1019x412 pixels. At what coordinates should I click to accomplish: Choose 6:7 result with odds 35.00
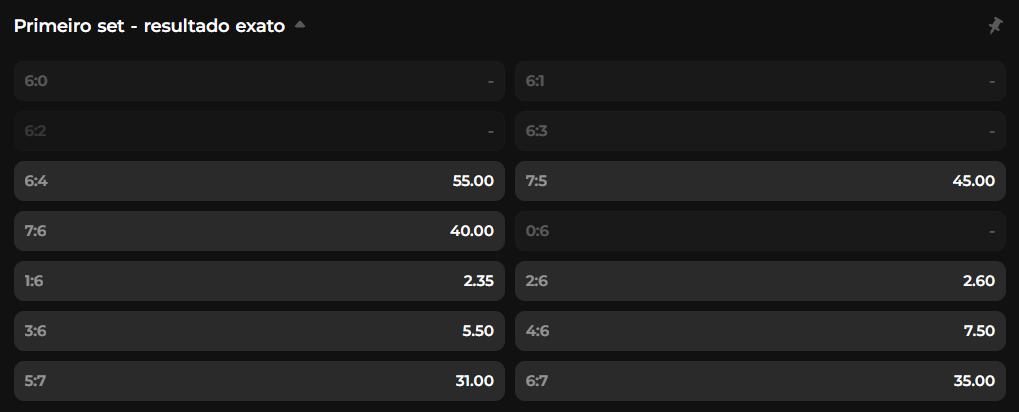pos(760,381)
